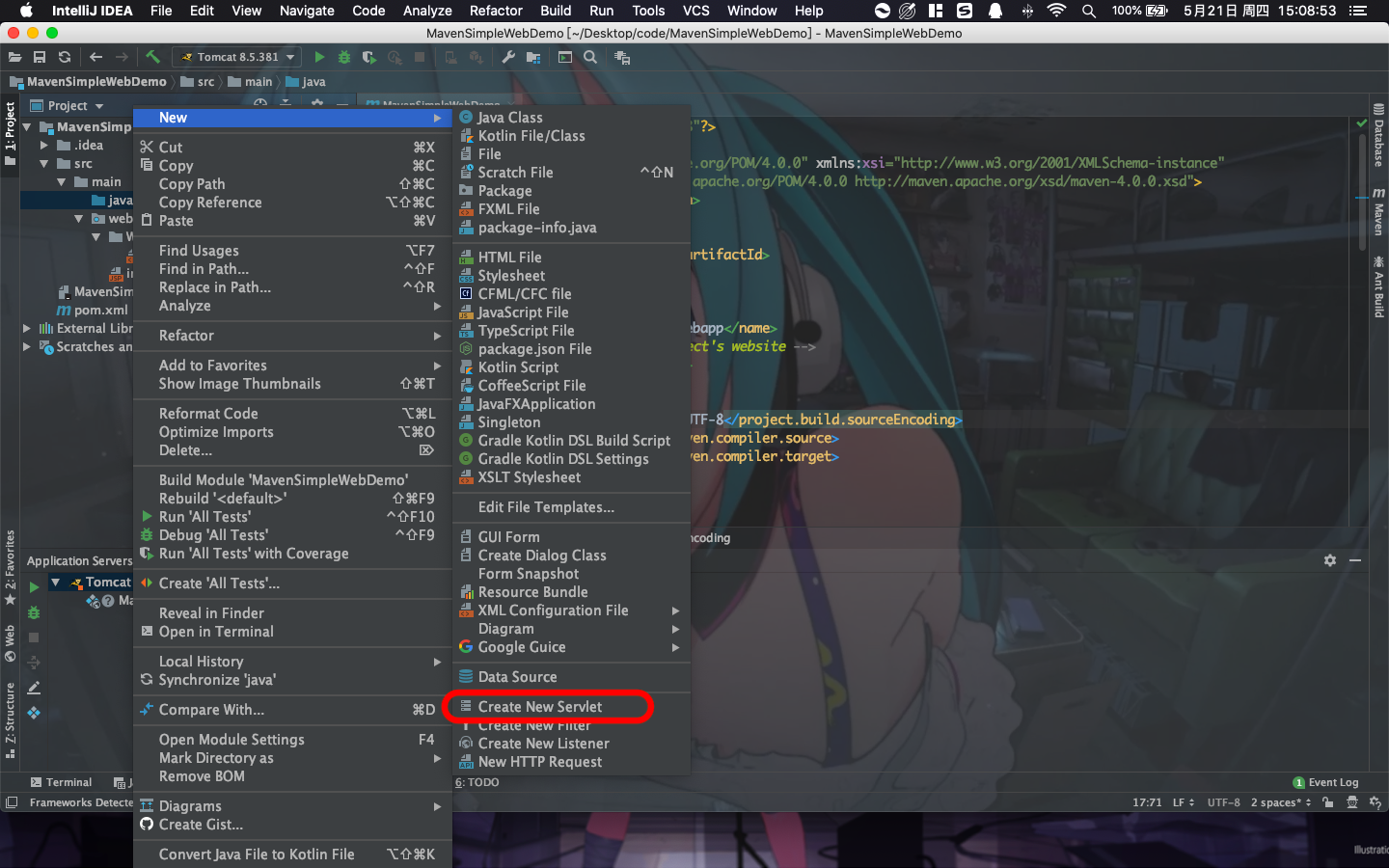The image size is (1389, 868).
Task: Expand Scratches and Consoles node
Action: [x=27, y=346]
